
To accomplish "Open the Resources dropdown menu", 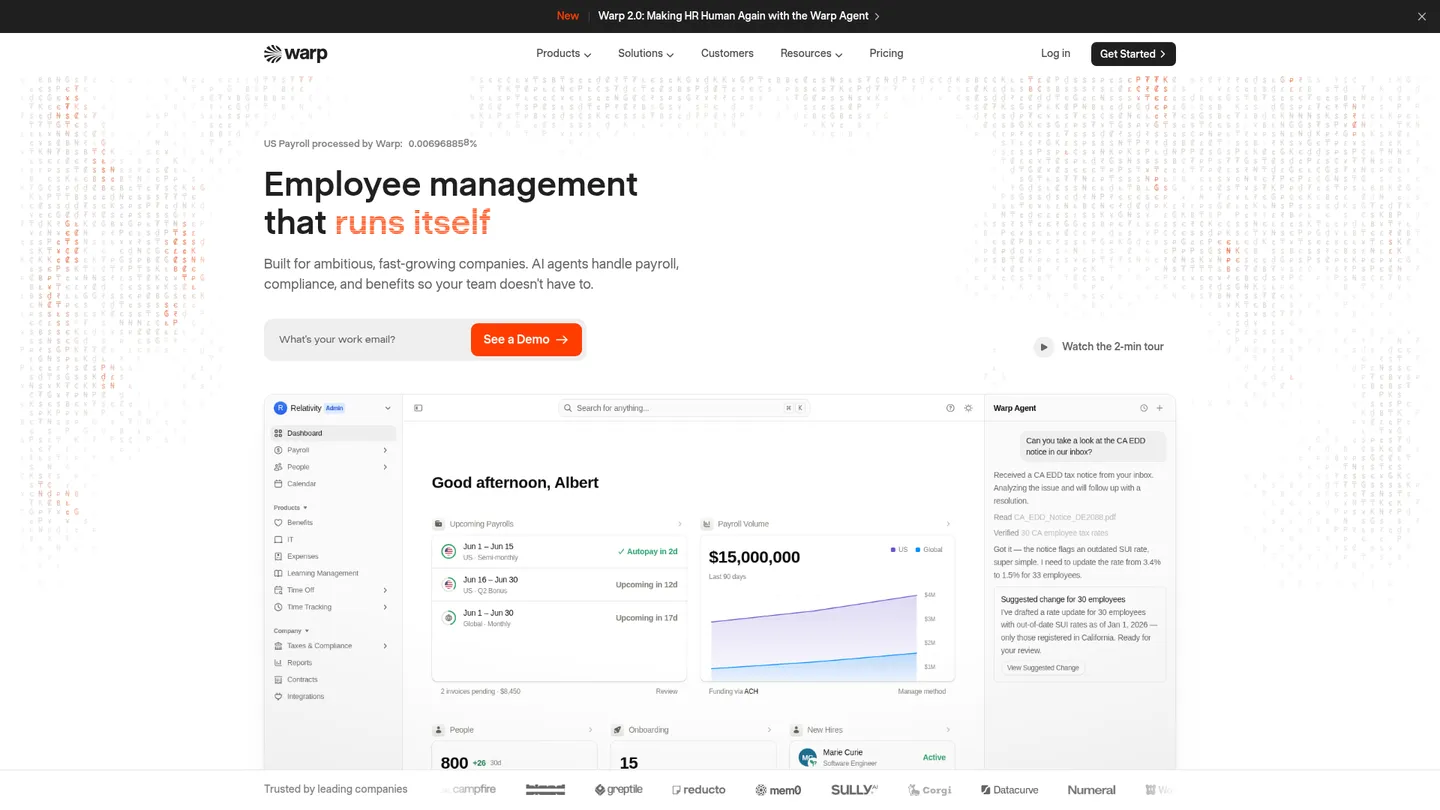I will [x=811, y=54].
